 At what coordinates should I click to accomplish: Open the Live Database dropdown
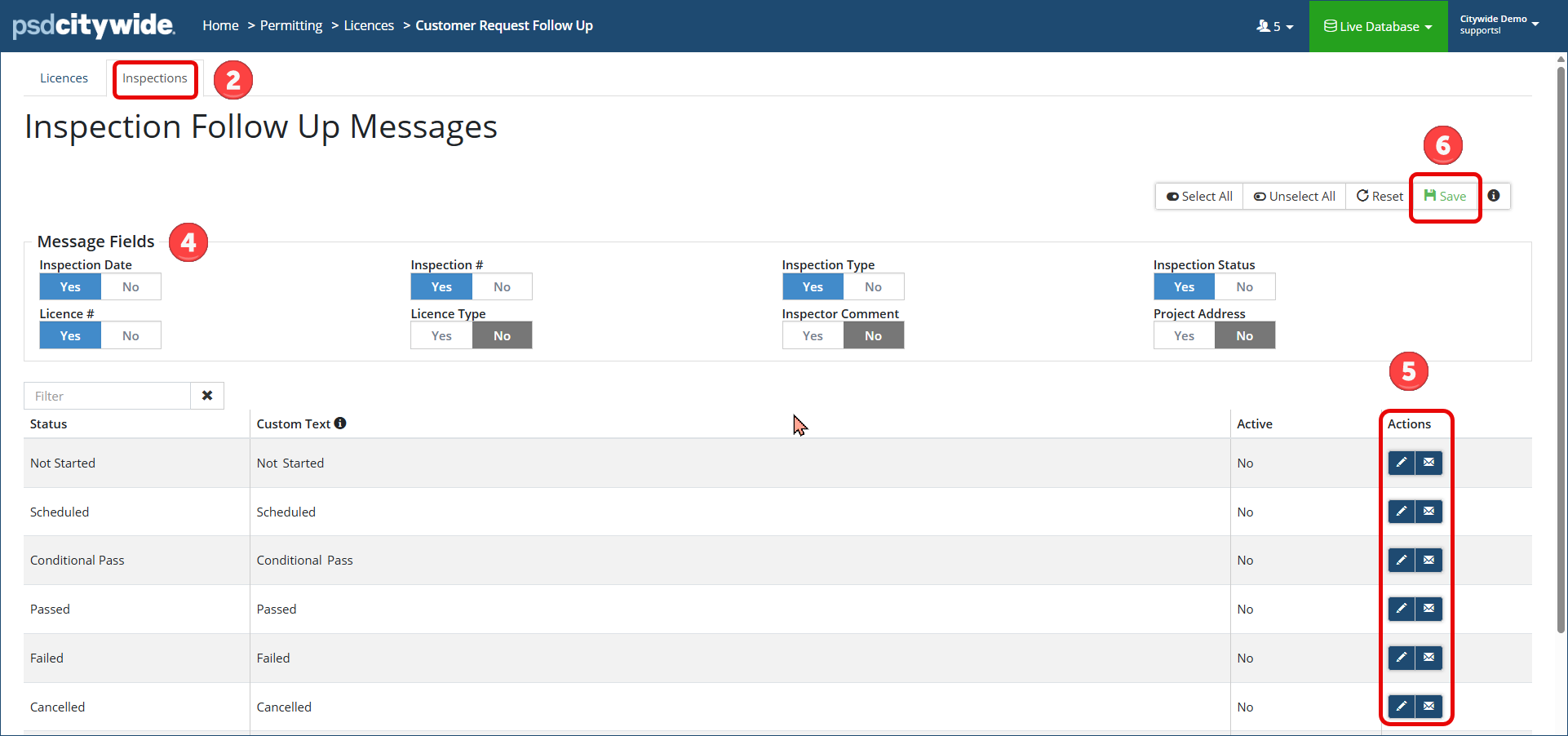[1378, 26]
